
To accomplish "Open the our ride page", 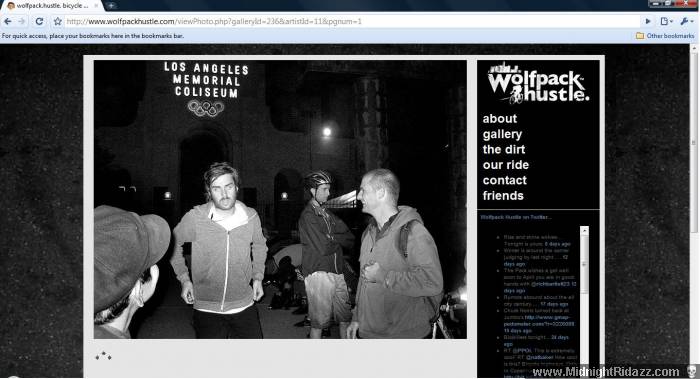I will click(506, 165).
